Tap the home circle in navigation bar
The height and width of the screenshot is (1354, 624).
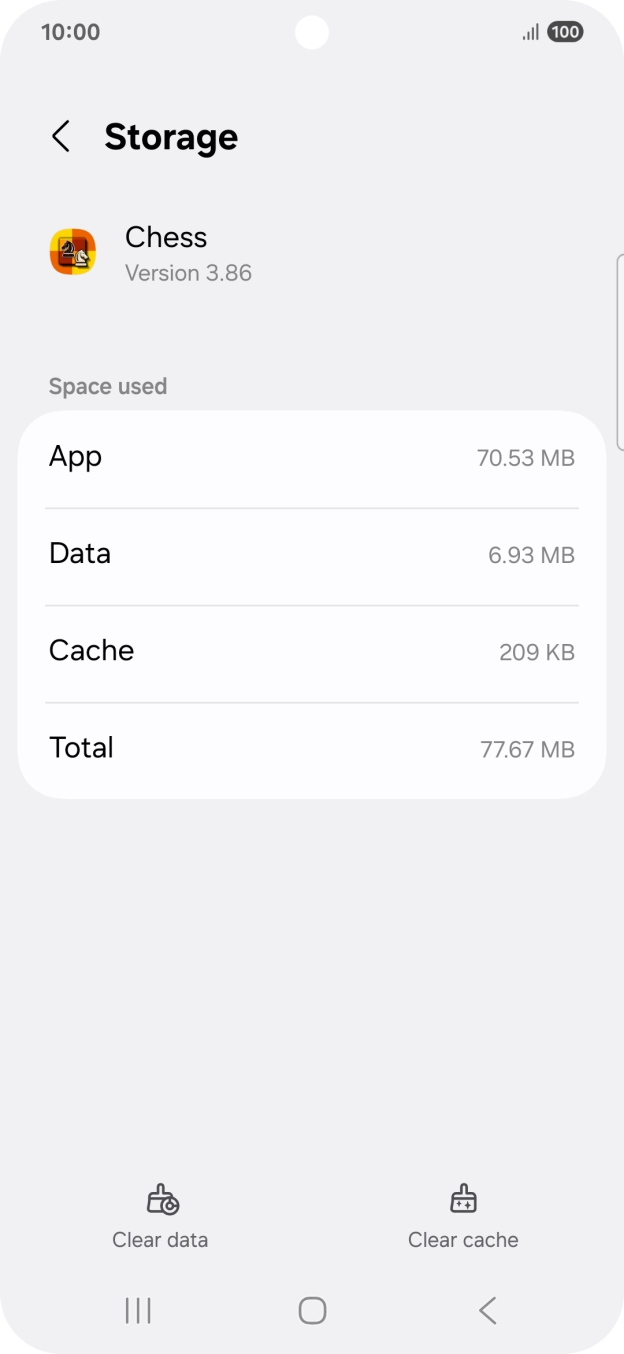(x=312, y=1310)
